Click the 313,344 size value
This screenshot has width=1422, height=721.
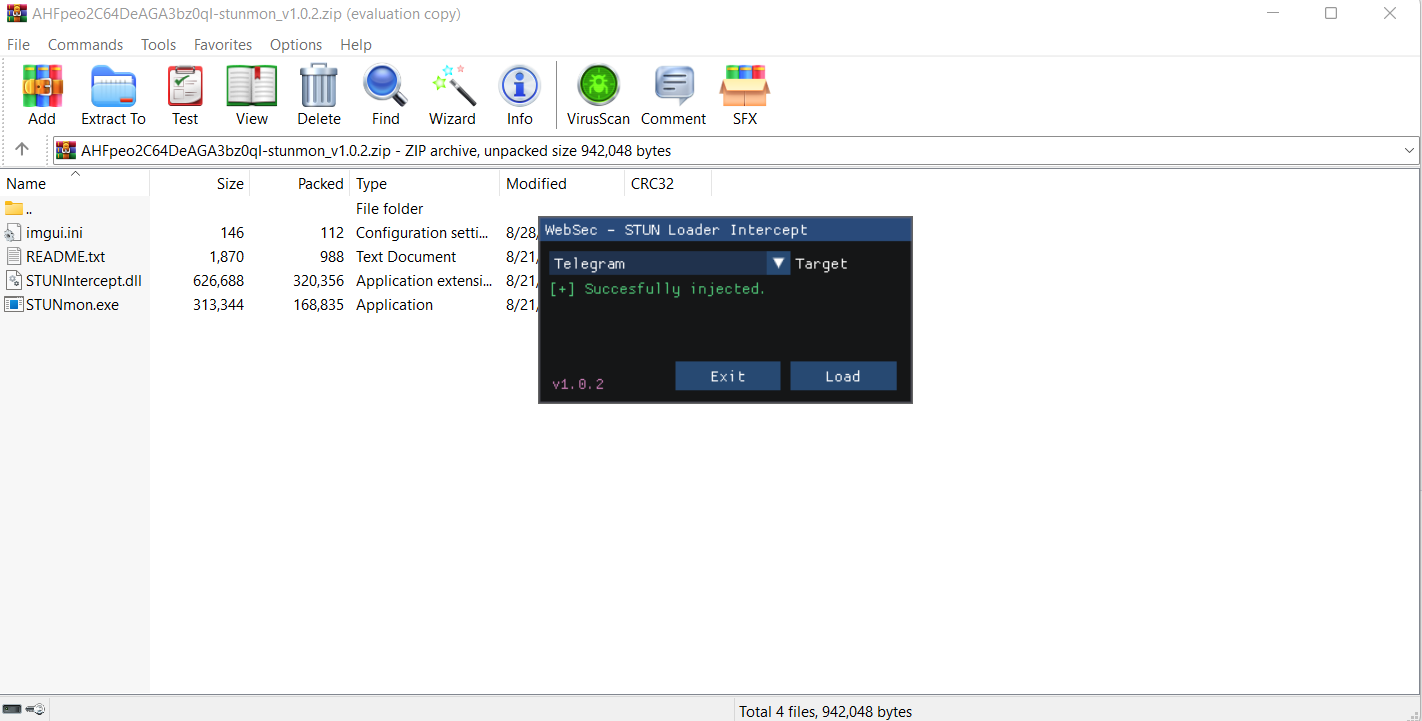click(x=218, y=305)
